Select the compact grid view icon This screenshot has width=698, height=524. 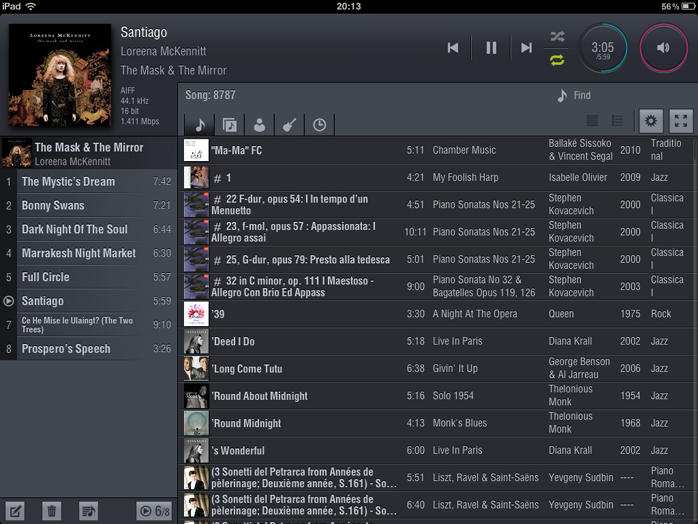592,121
